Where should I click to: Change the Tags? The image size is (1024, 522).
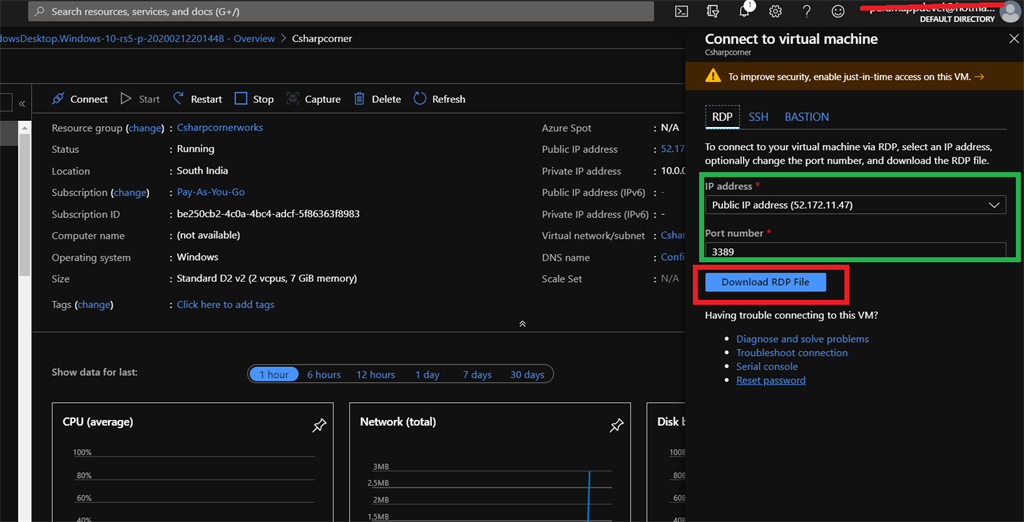pyautogui.click(x=94, y=305)
